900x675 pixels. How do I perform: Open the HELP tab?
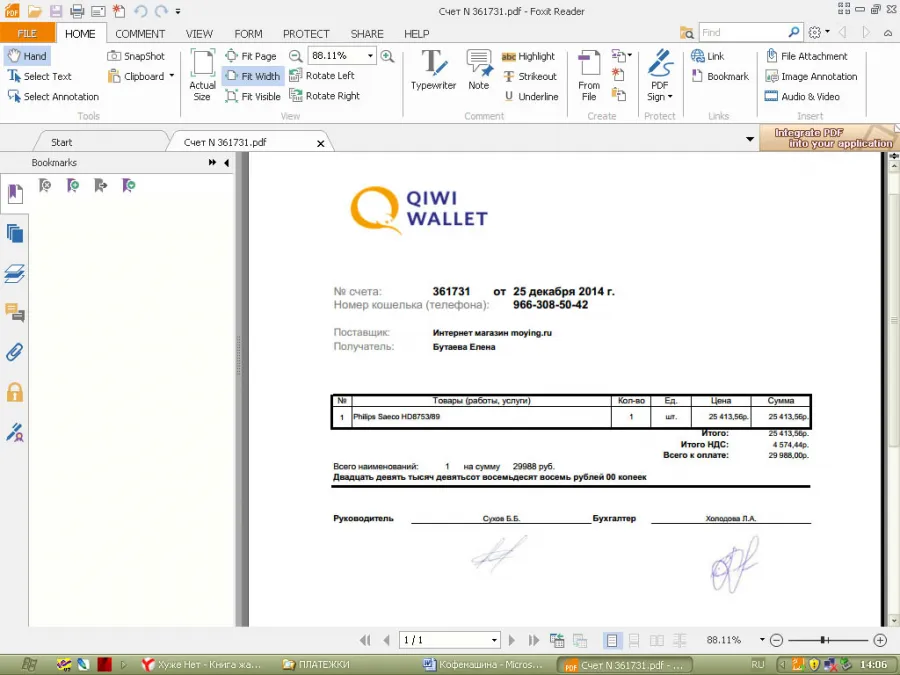[x=416, y=34]
